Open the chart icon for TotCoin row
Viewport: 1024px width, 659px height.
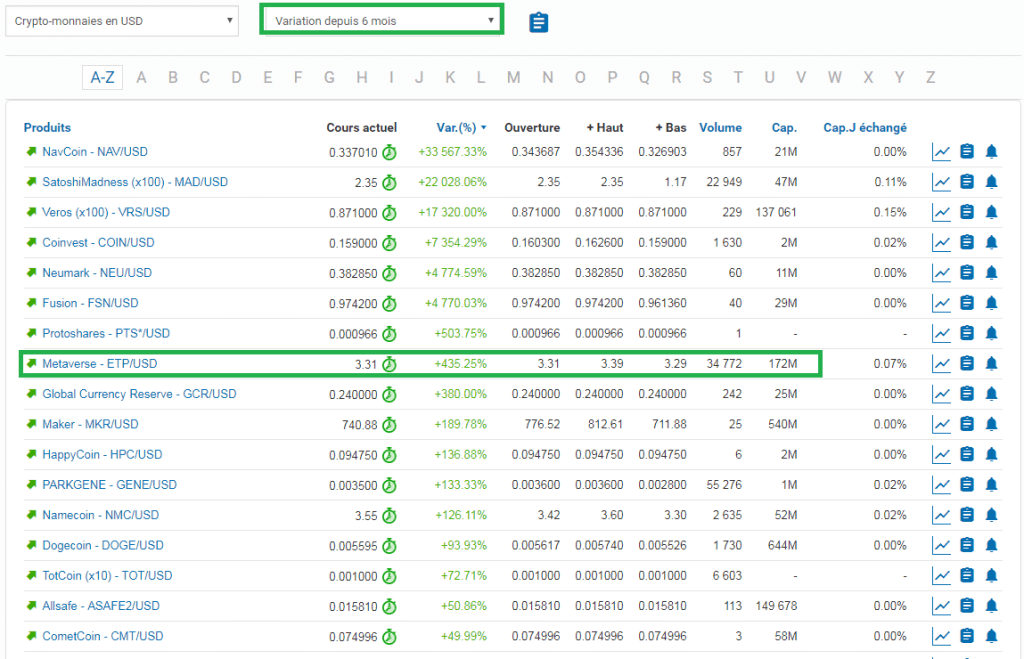[x=941, y=576]
